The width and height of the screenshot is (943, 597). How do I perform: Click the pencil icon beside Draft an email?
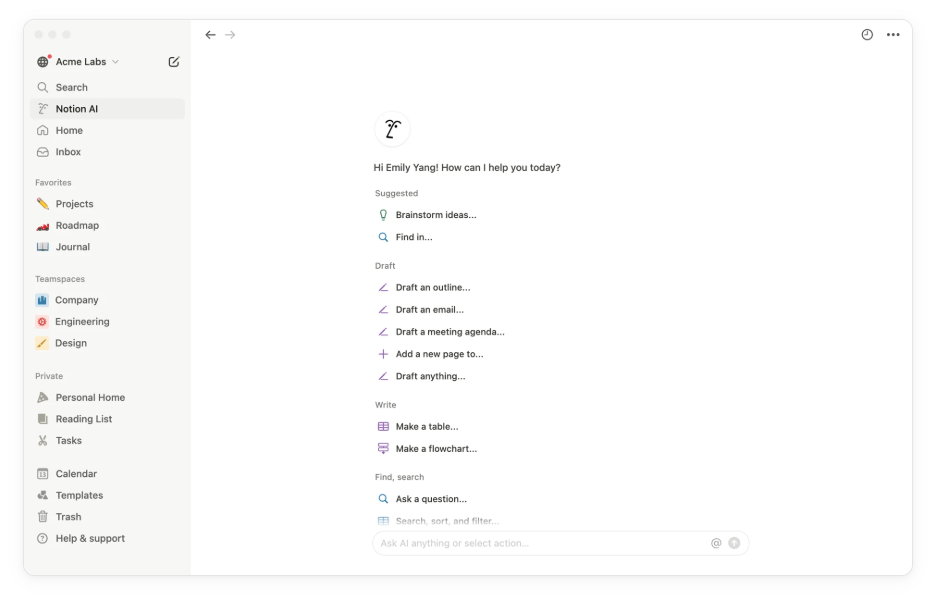click(383, 310)
